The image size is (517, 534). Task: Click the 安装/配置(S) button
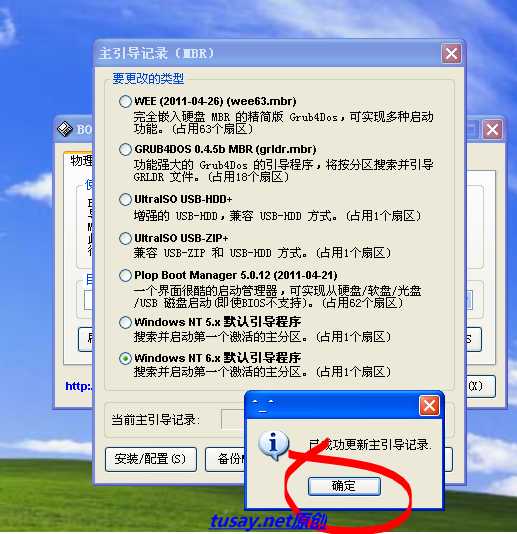coord(151,459)
